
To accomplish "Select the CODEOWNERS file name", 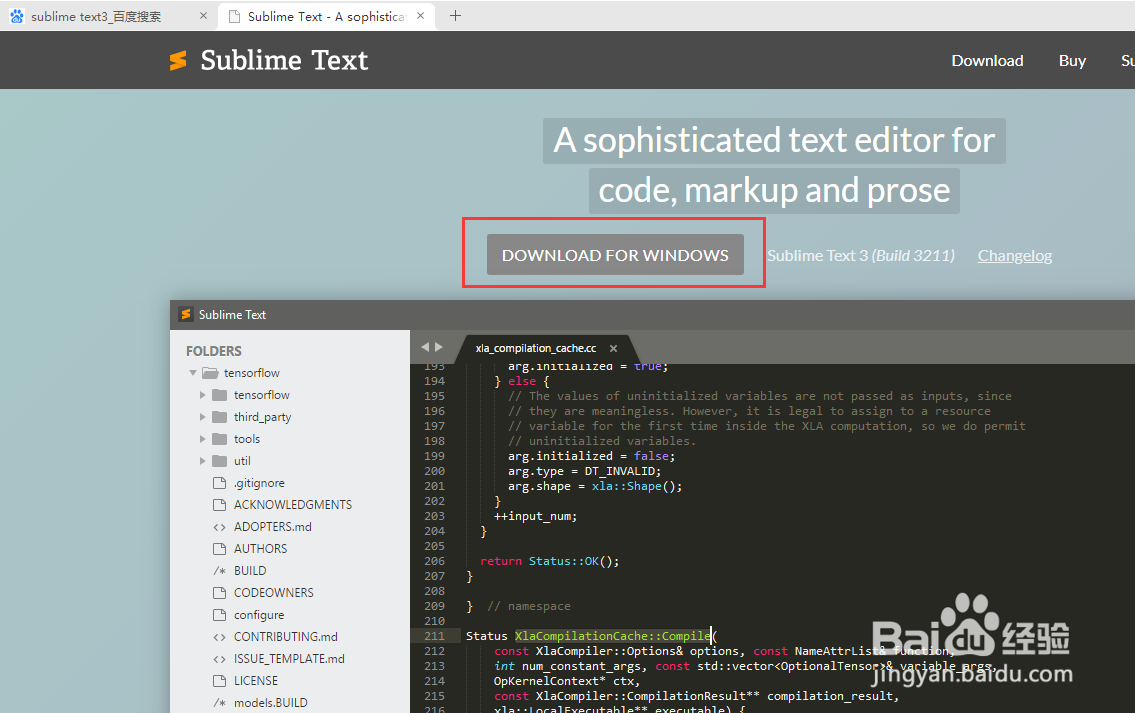I will click(274, 593).
